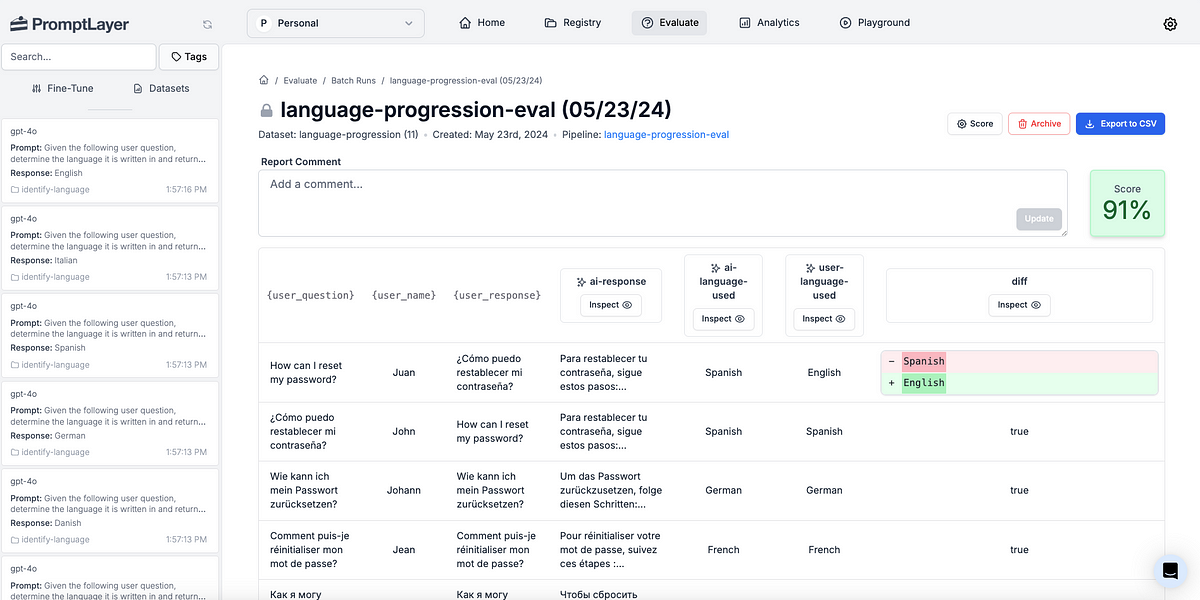Image resolution: width=1200 pixels, height=600 pixels.
Task: Open the chat support widget icon
Action: point(1169,570)
